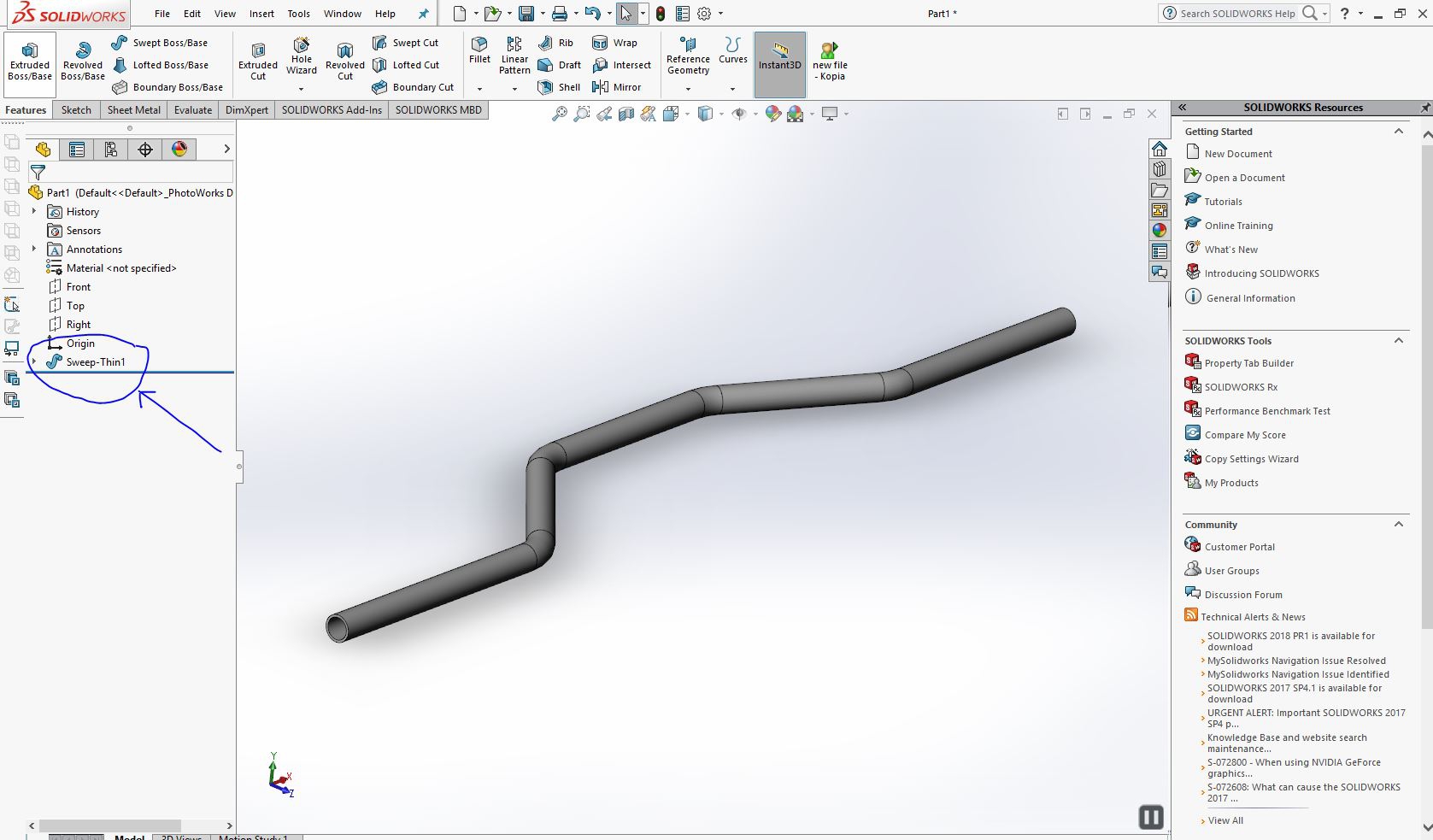The height and width of the screenshot is (840, 1433).
Task: Select the Shell feature
Action: point(560,87)
